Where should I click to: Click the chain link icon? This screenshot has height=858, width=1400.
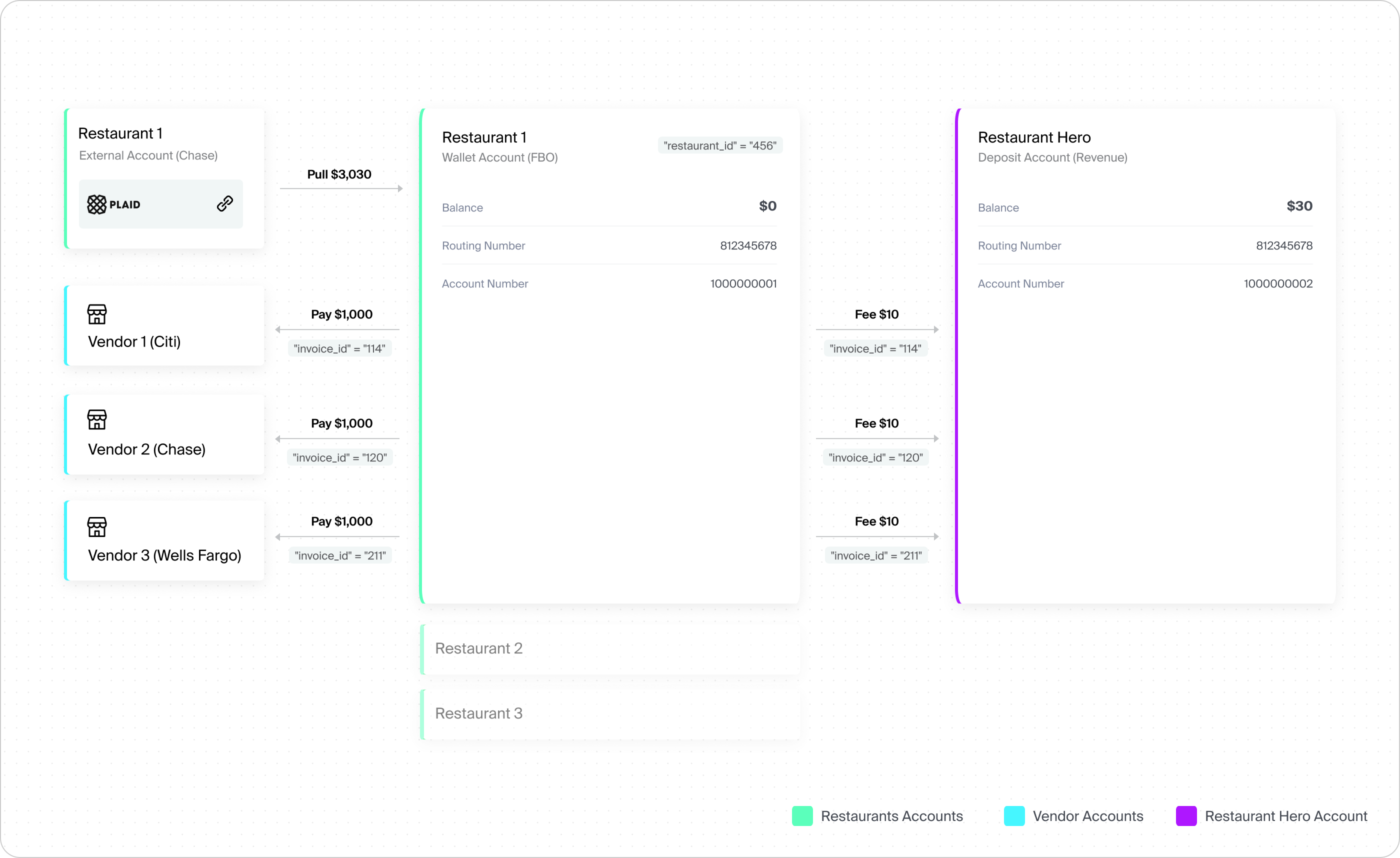point(225,203)
